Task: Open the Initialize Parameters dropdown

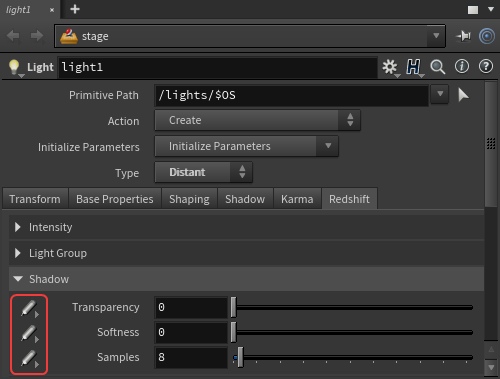Action: (246, 146)
